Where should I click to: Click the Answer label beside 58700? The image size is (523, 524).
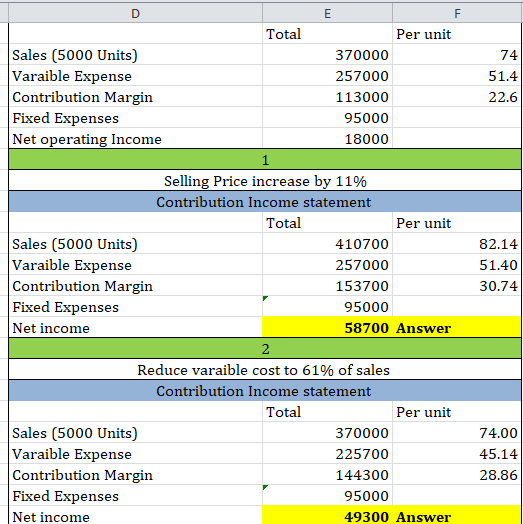click(423, 328)
